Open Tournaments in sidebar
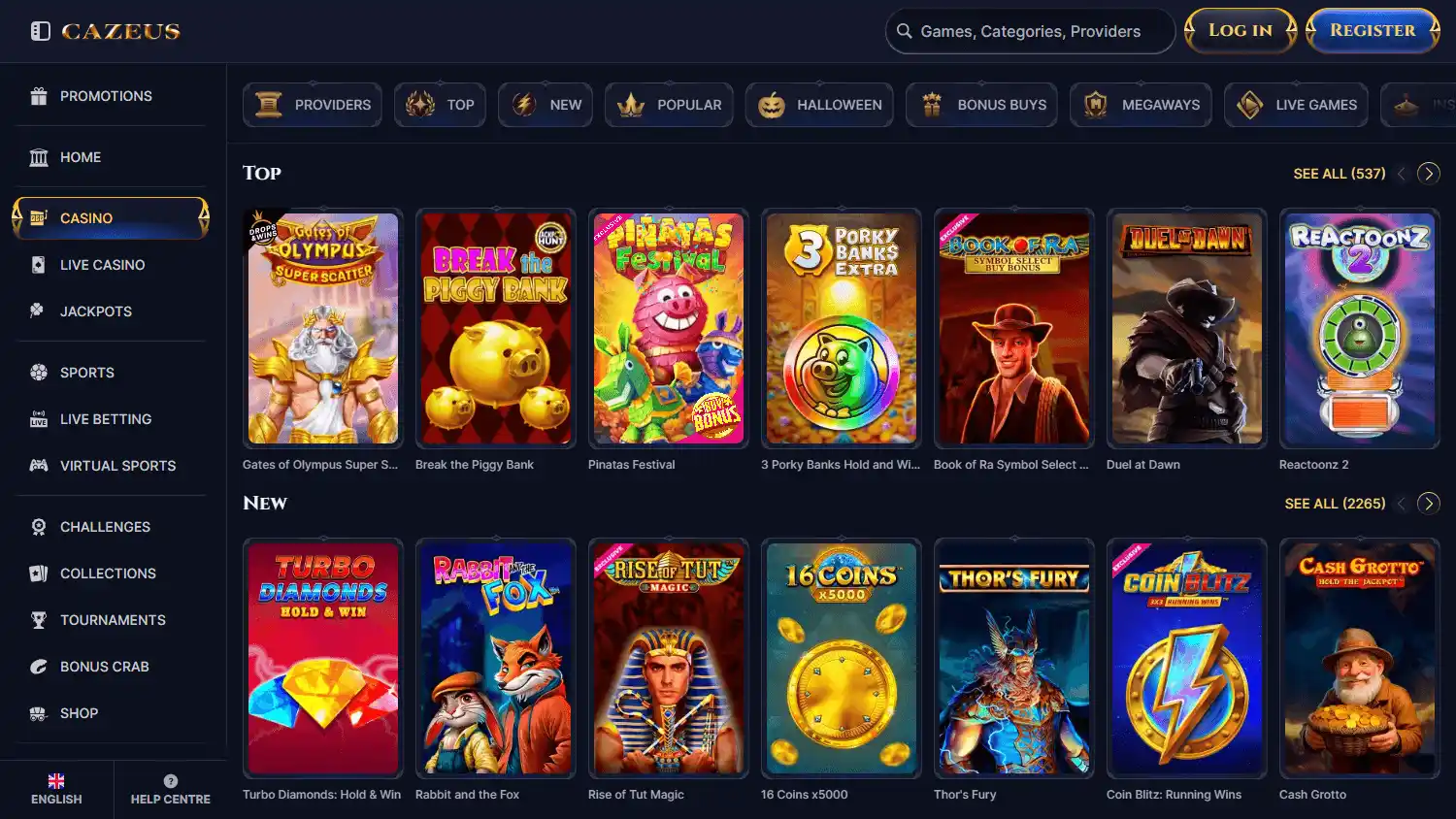This screenshot has width=1456, height=819. pos(111,620)
